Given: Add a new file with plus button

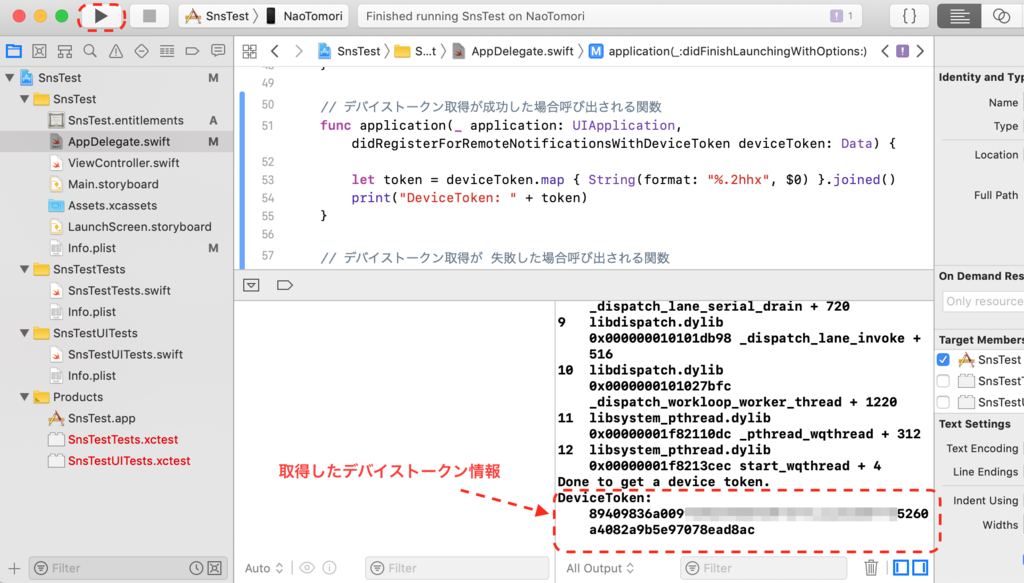Looking at the screenshot, I should (14, 568).
